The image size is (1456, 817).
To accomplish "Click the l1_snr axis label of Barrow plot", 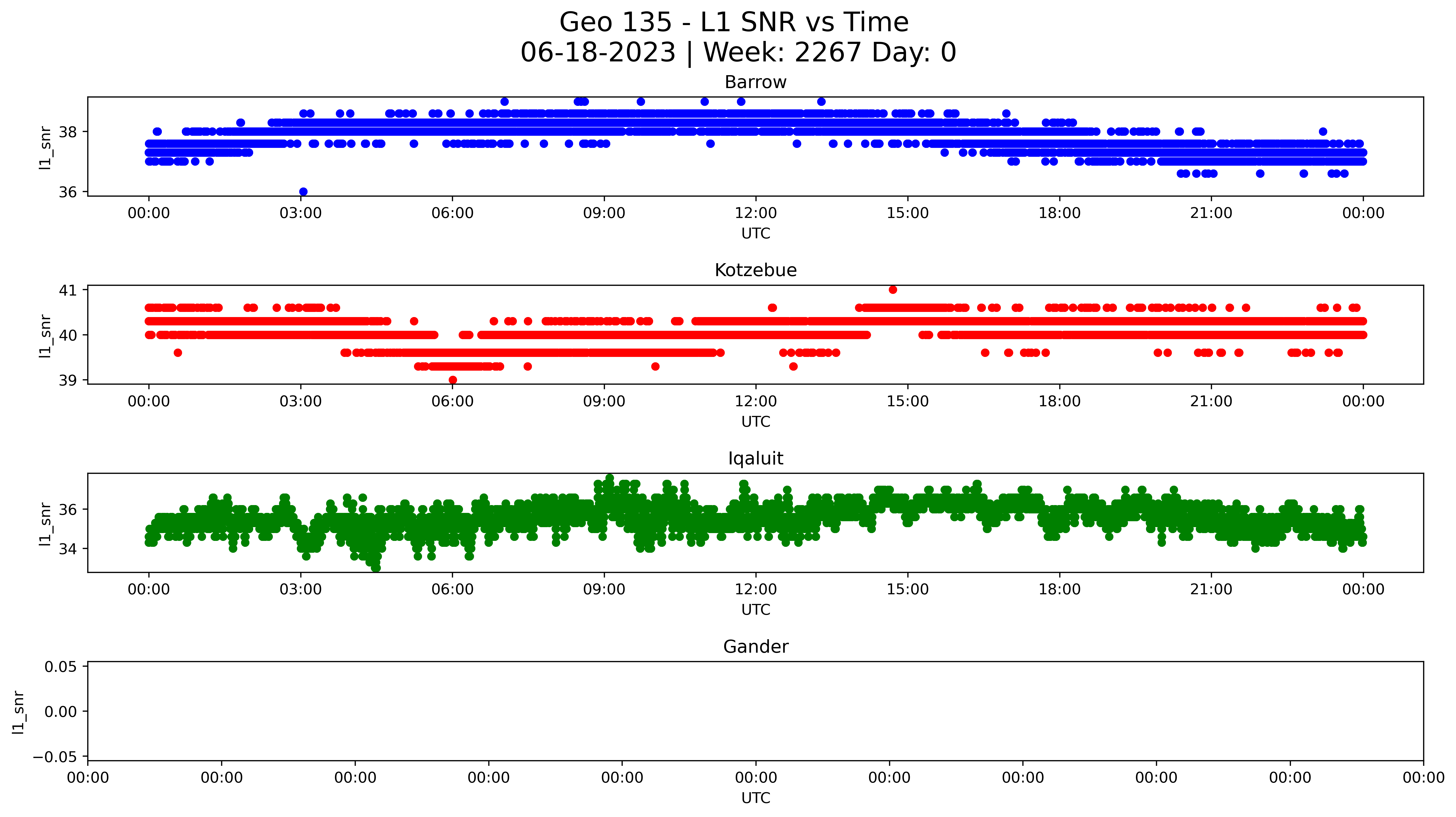I will [45, 148].
